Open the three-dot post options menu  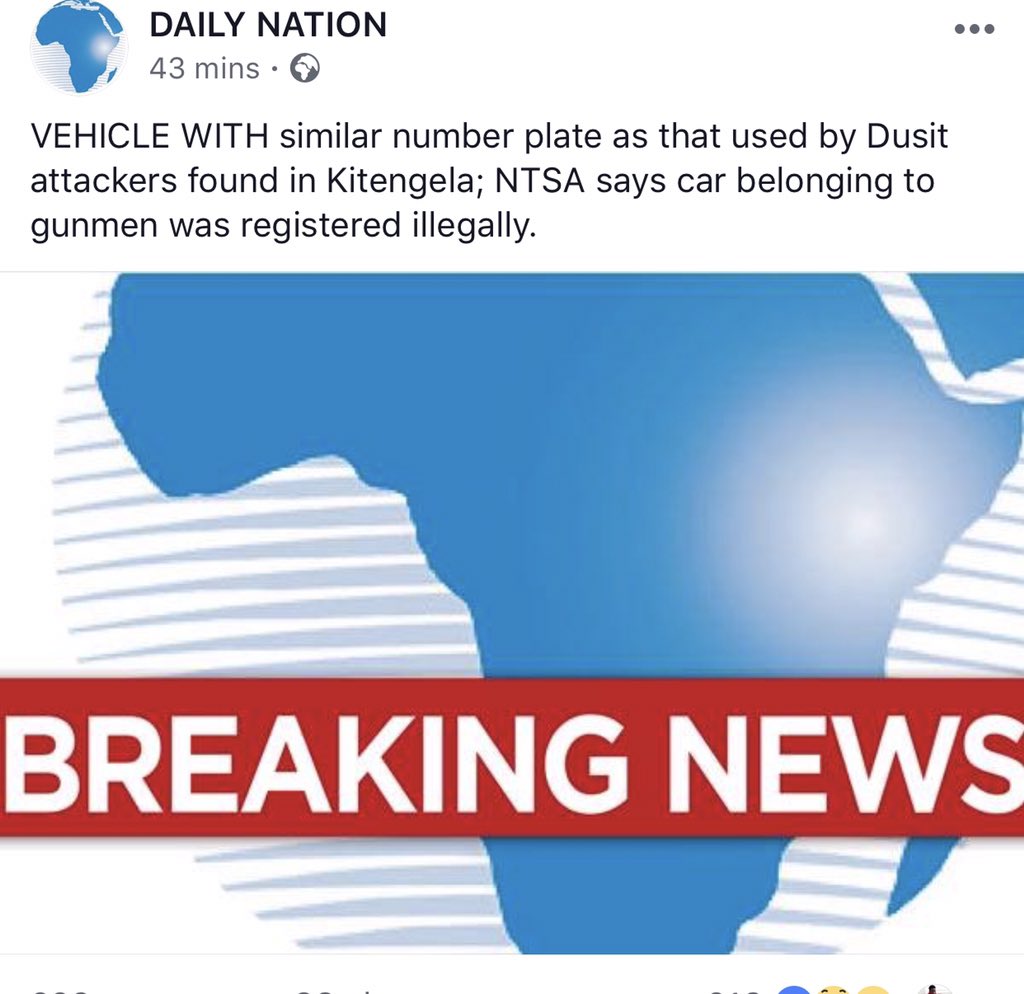[x=974, y=29]
